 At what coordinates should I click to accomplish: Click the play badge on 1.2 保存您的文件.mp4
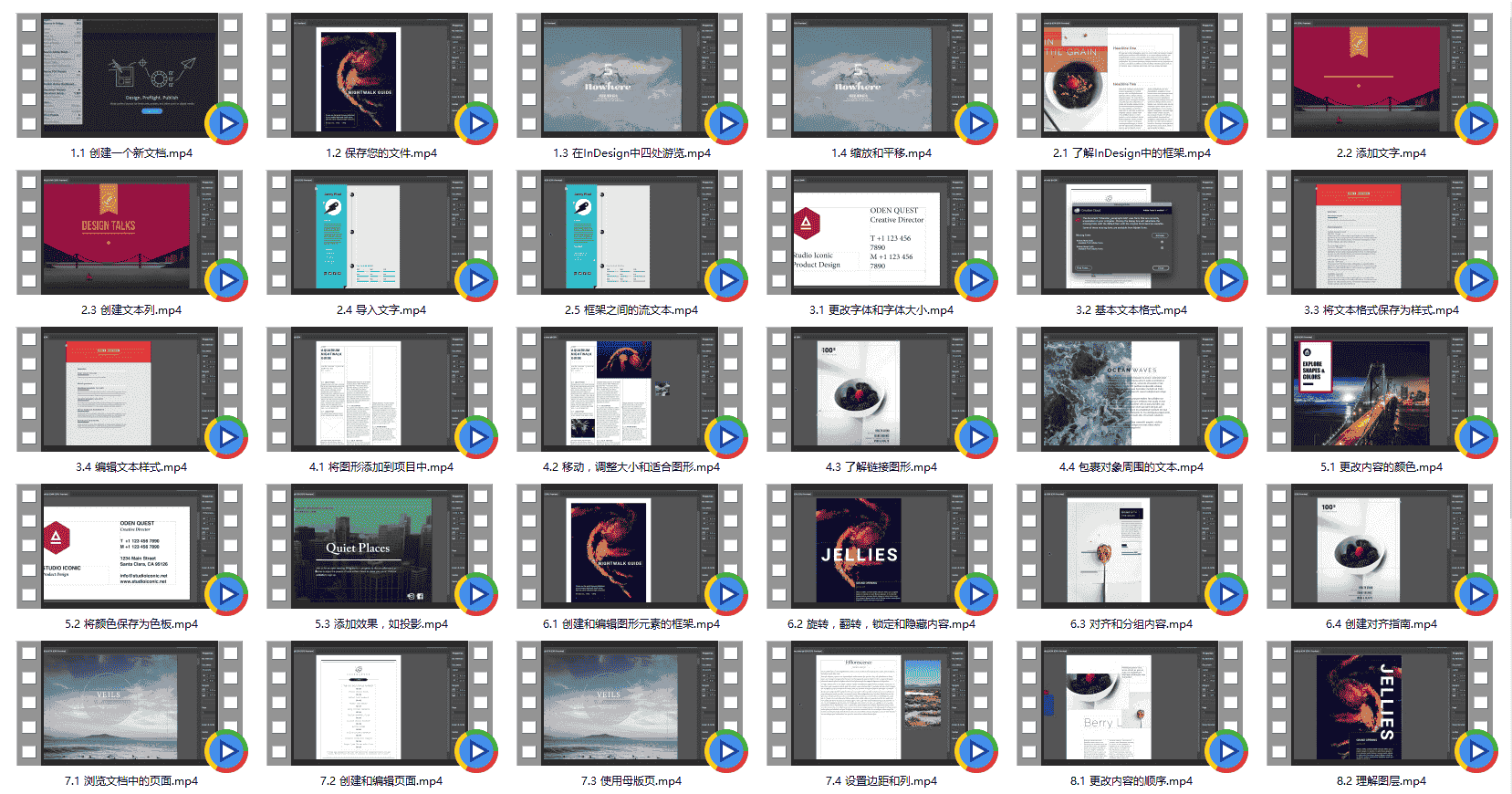click(476, 123)
